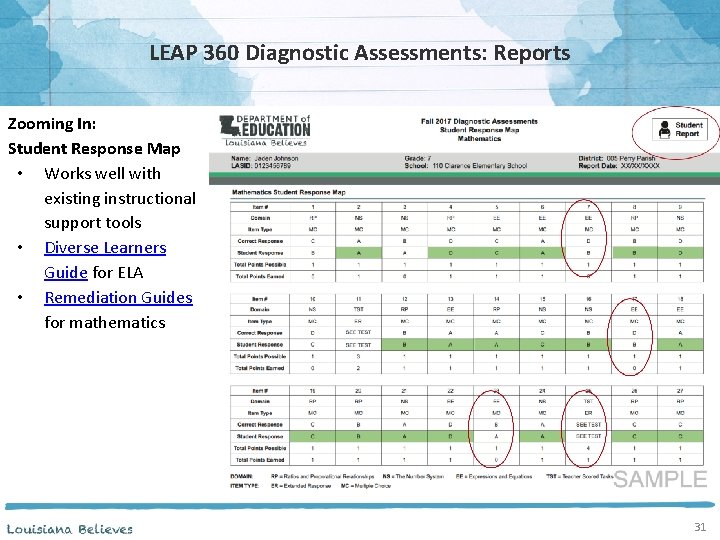720x540 pixels.
Task: Click the Department of Education Louisiana Believes logo
Action: coord(264,130)
